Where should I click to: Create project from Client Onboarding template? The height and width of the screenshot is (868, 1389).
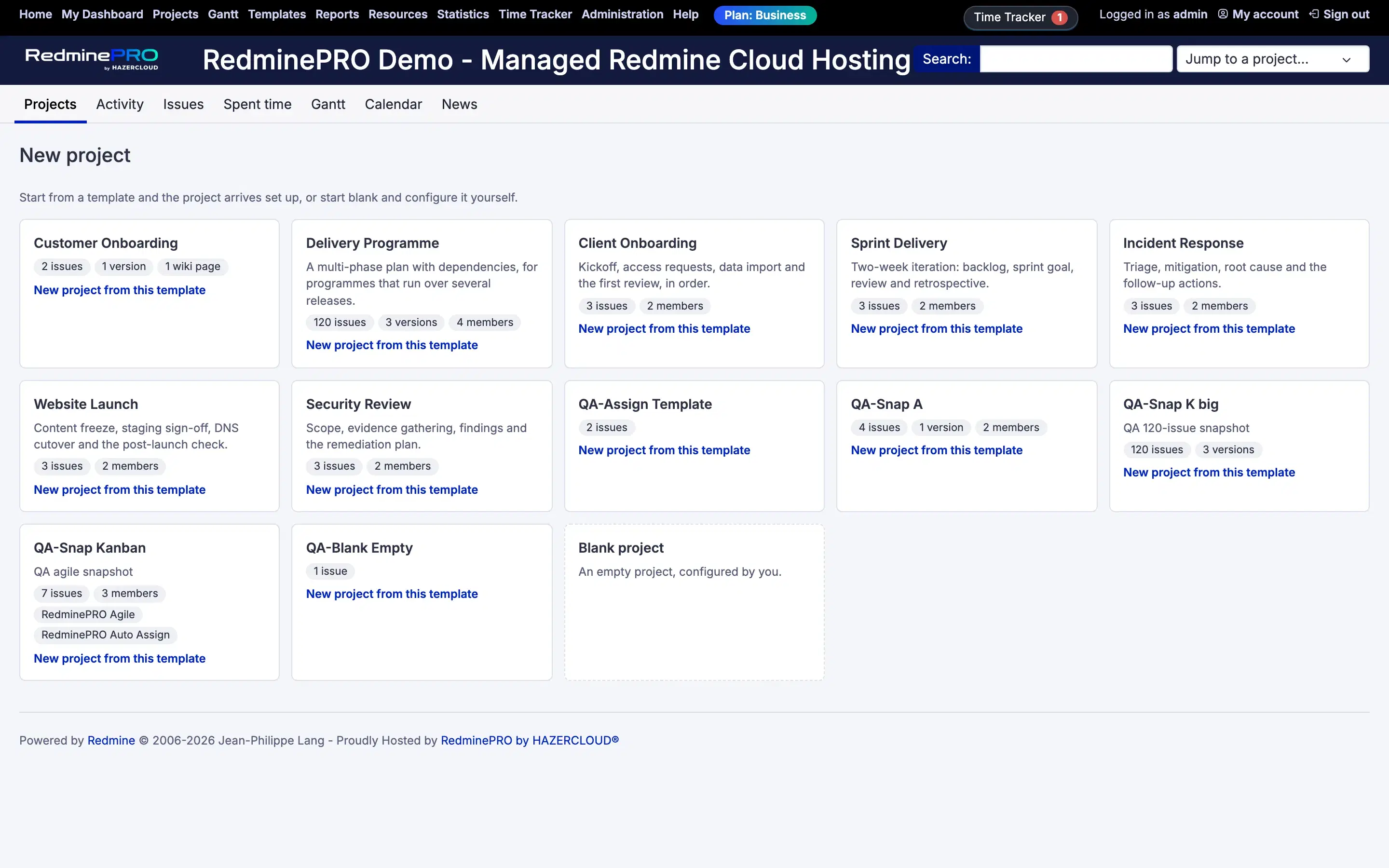click(x=664, y=329)
